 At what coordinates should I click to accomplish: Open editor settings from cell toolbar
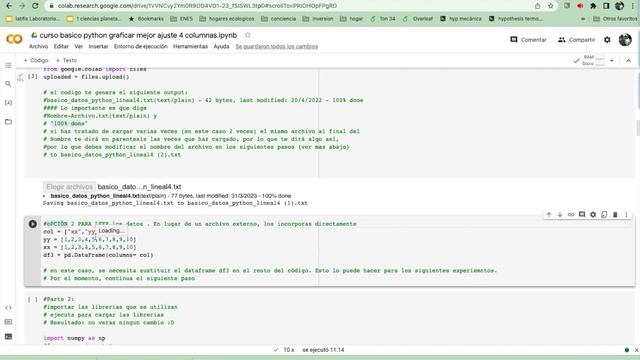[593, 215]
